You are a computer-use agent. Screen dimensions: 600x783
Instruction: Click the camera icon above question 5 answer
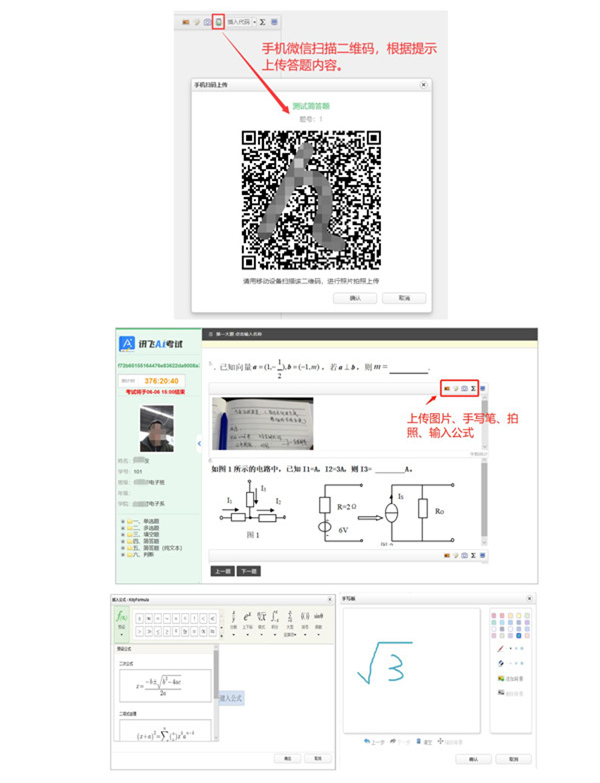pyautogui.click(x=464, y=389)
